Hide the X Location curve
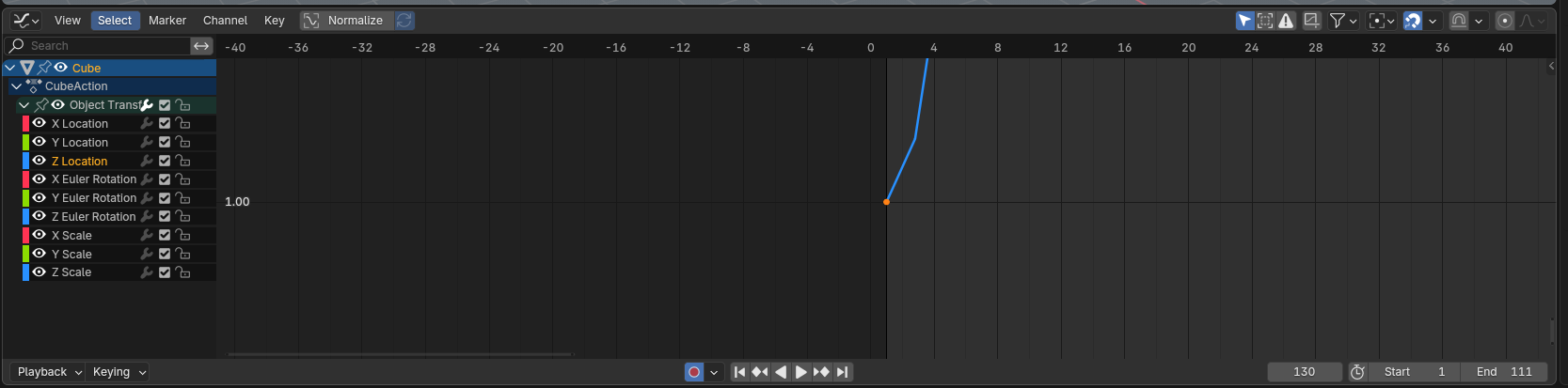This screenshot has height=388, width=1568. tap(40, 123)
